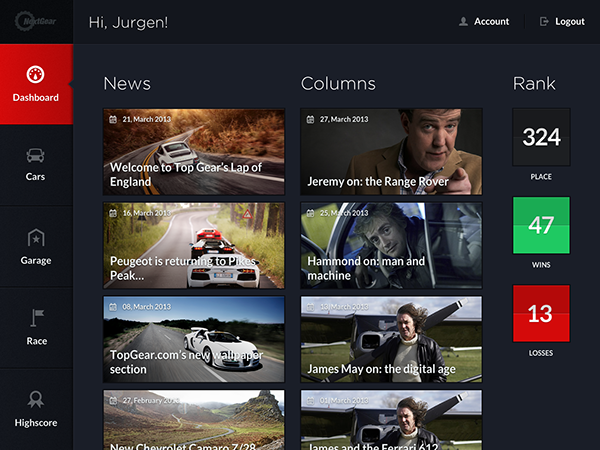Click calendar icon beside 21, March 2013
This screenshot has width=600, height=450.
coord(113,119)
